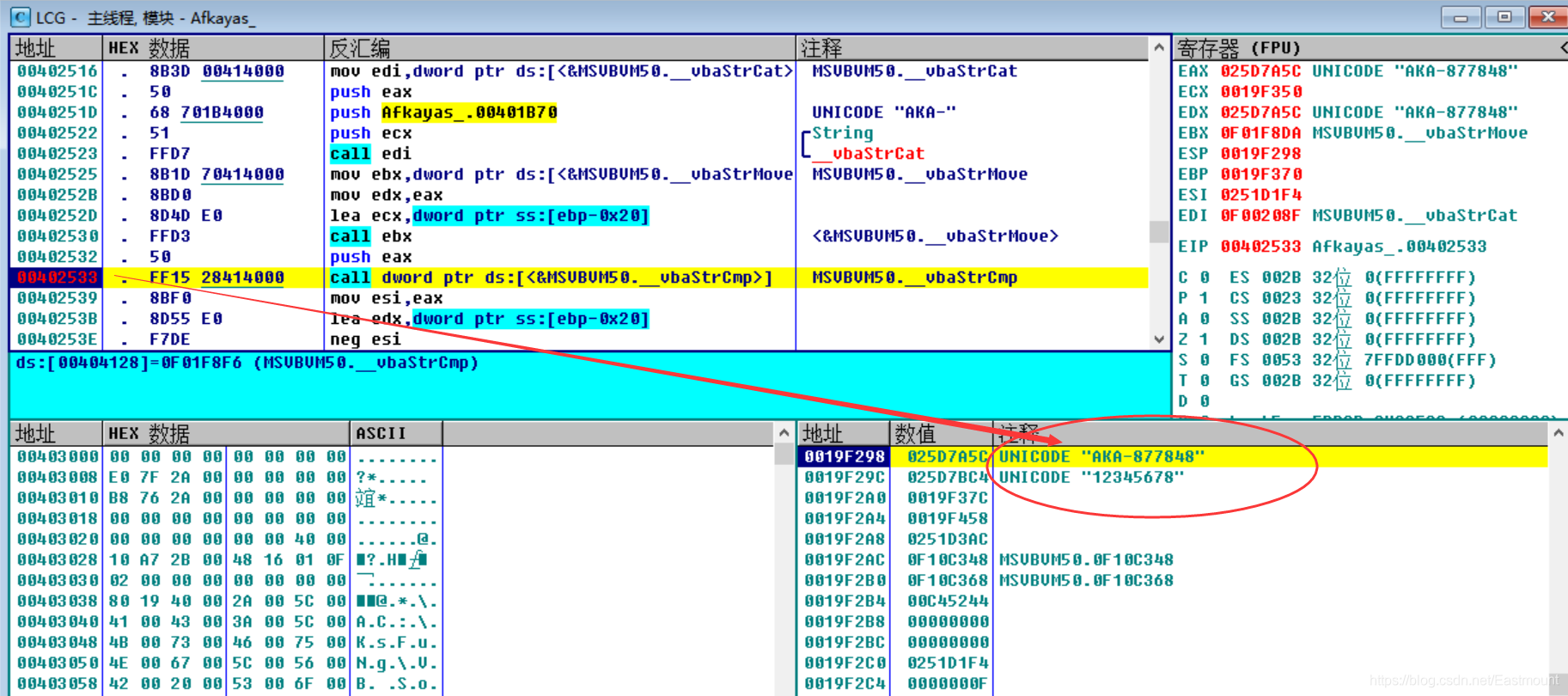Click EAX register value 025D7A5C
The width and height of the screenshot is (1568, 696).
point(1260,71)
